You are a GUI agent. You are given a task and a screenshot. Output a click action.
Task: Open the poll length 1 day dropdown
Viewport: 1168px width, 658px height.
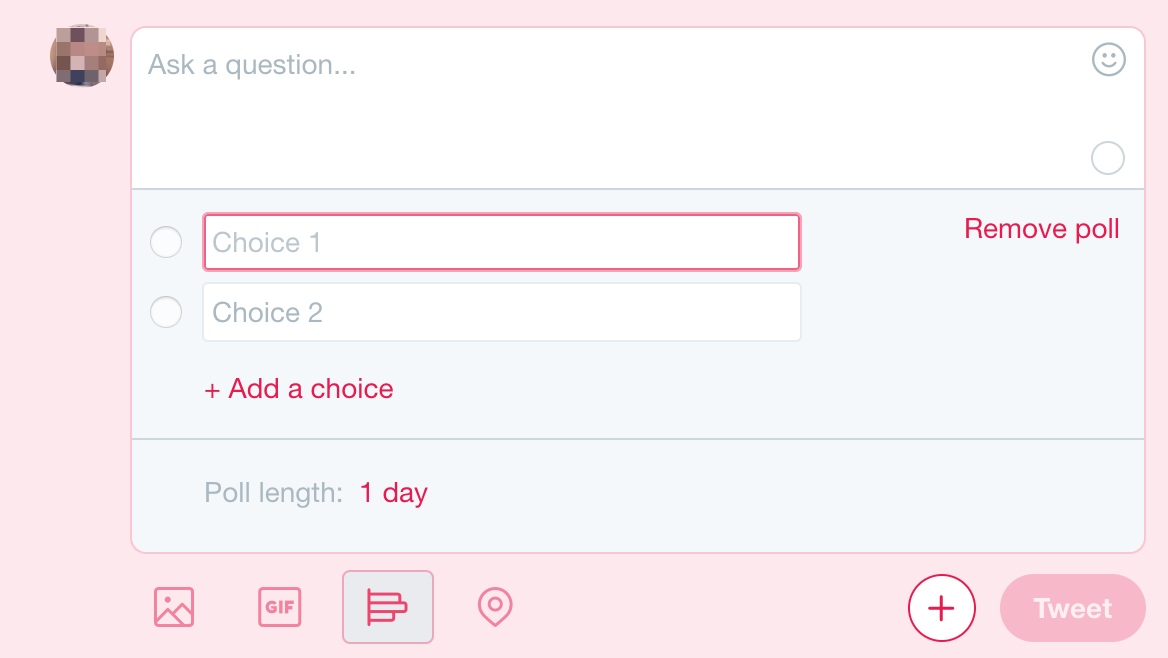point(393,493)
